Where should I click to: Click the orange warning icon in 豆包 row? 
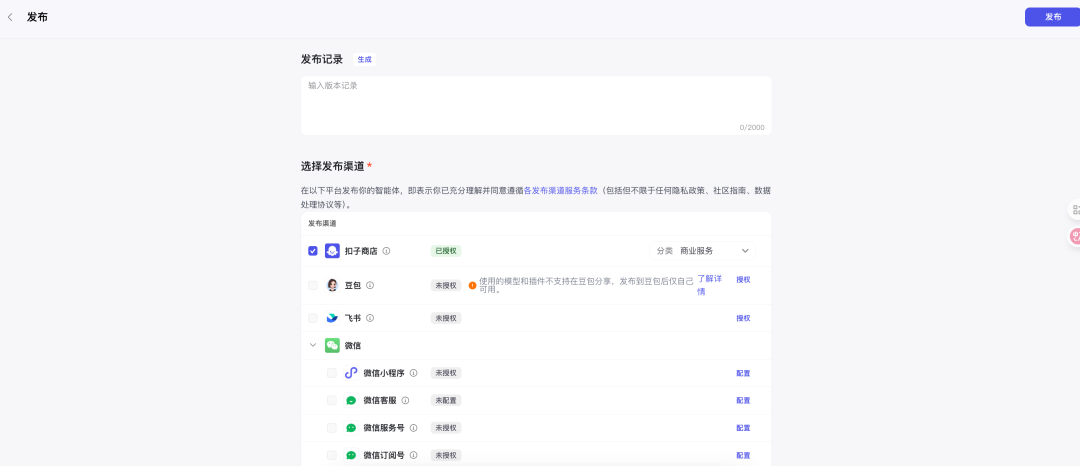(472, 285)
